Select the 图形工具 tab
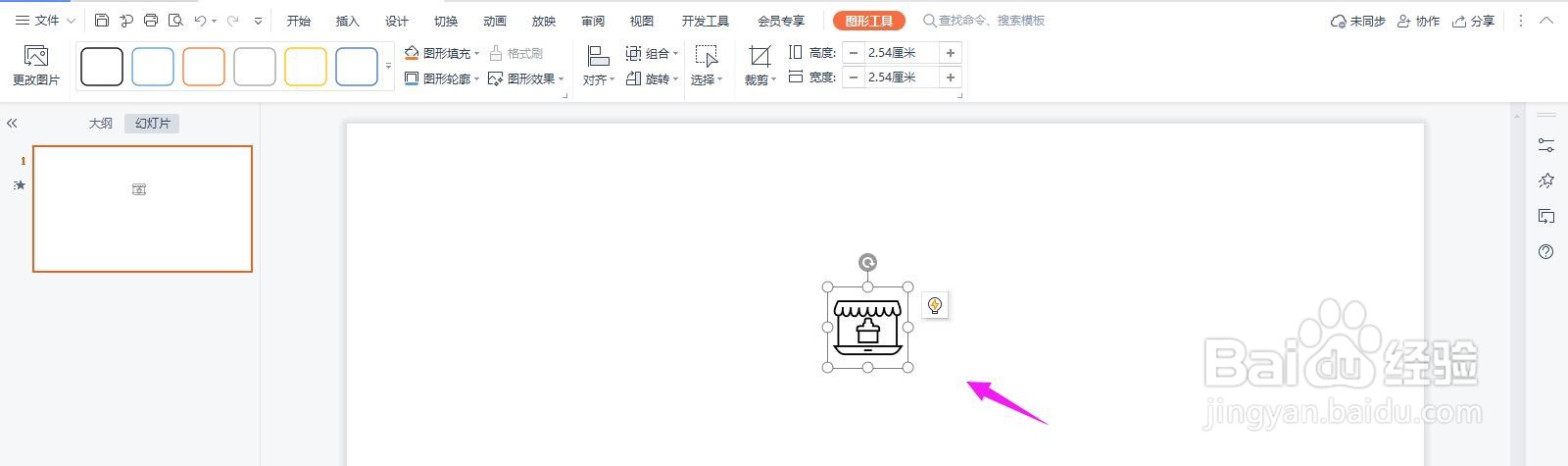The image size is (1568, 466). pyautogui.click(x=869, y=21)
